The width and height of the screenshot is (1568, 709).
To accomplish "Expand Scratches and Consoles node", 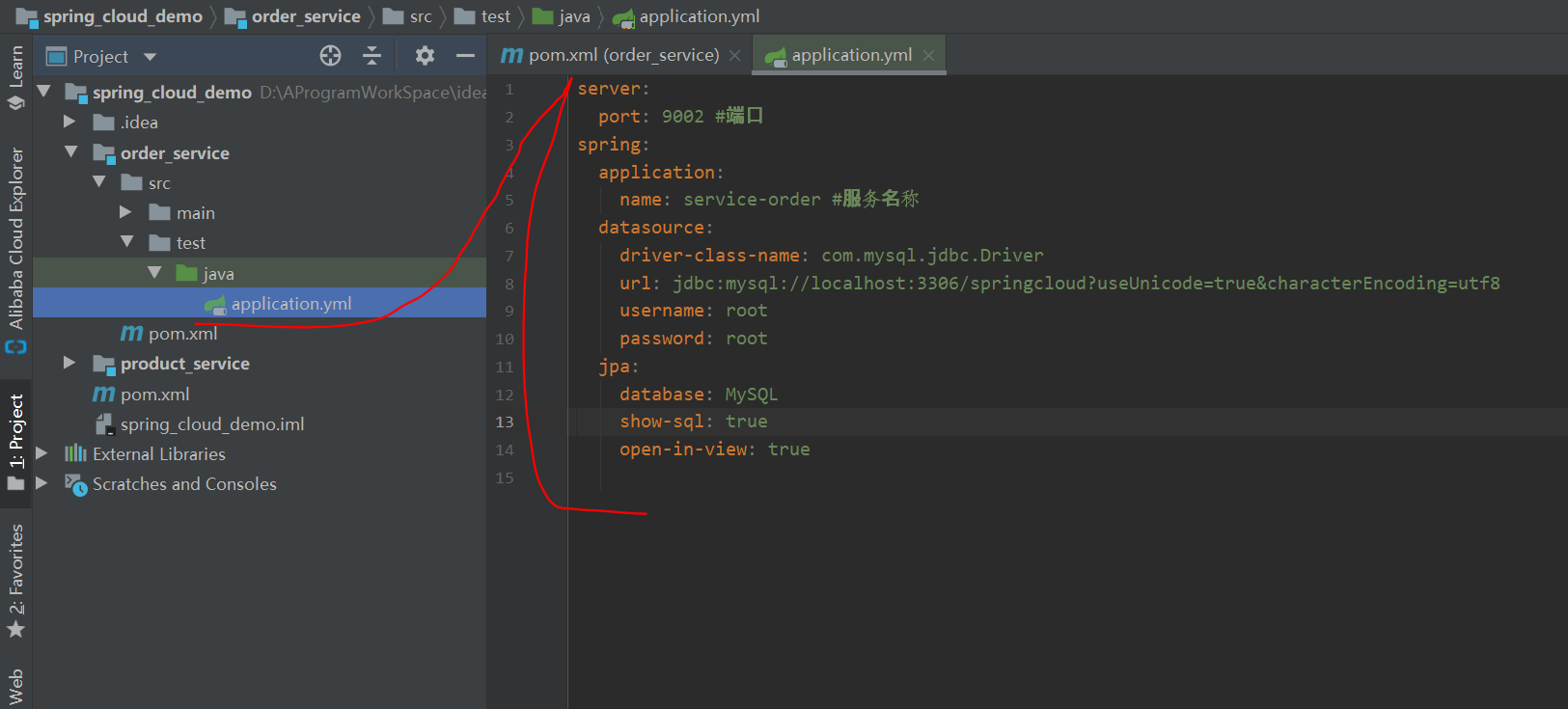I will [x=41, y=482].
